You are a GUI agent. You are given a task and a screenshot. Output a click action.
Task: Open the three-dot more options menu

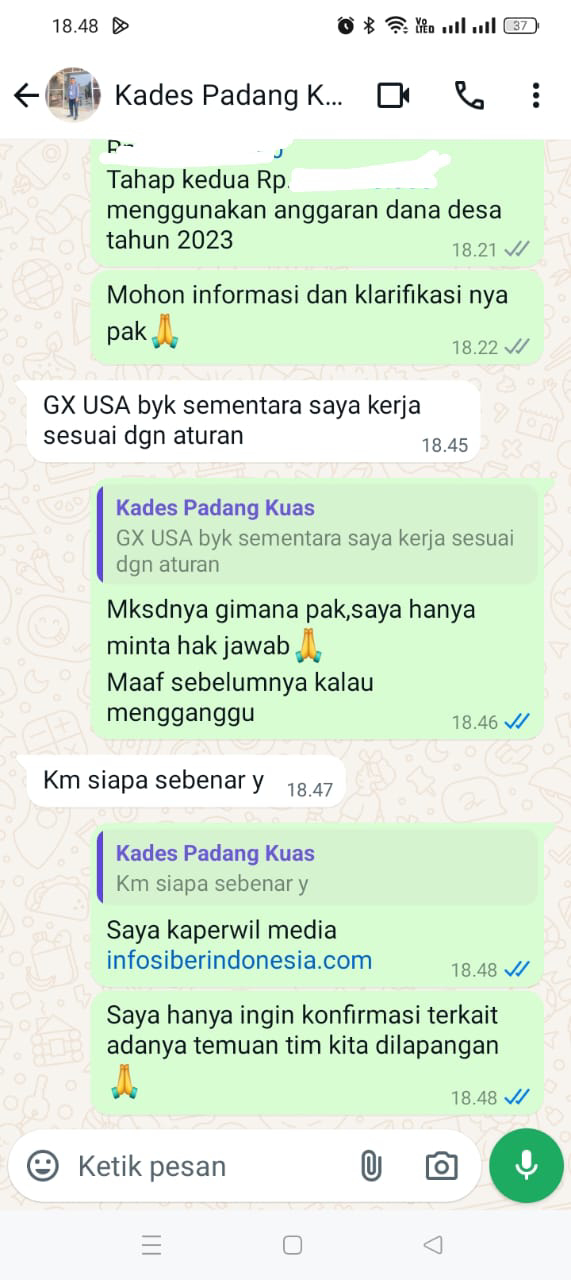[x=536, y=95]
